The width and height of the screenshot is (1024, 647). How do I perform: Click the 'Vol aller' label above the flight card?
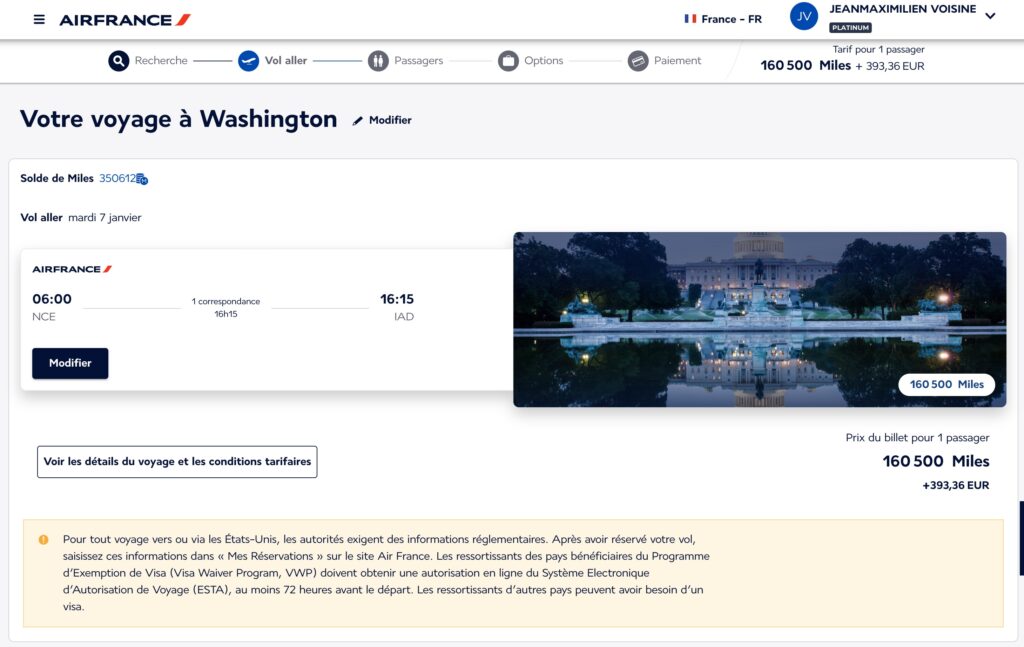[41, 217]
